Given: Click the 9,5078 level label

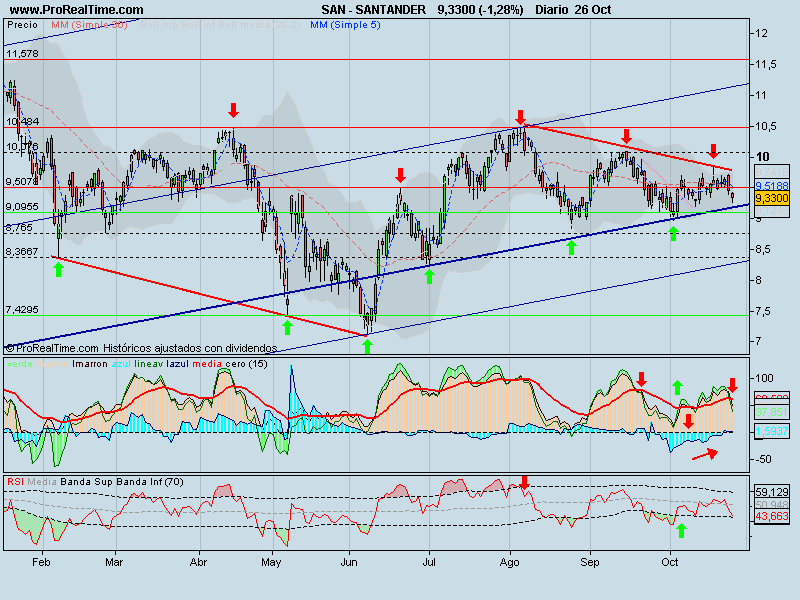Looking at the screenshot, I should 22,182.
